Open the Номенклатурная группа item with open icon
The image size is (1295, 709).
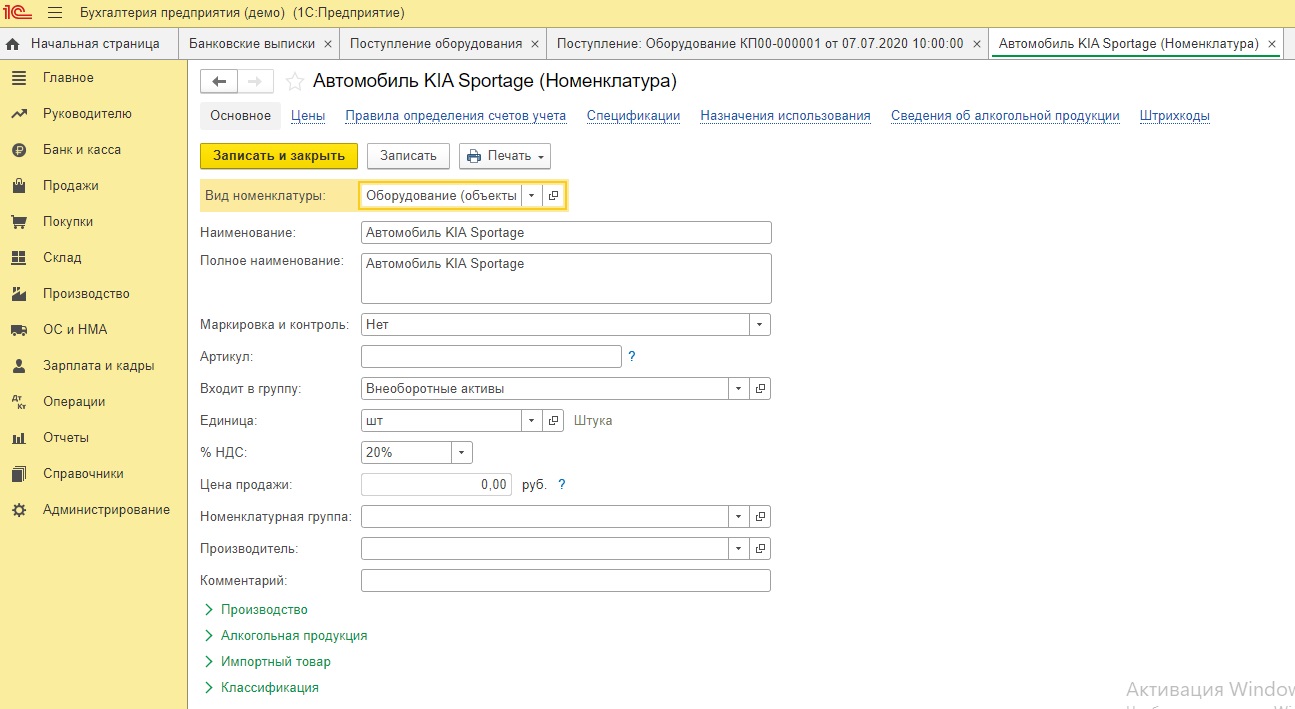tap(760, 517)
